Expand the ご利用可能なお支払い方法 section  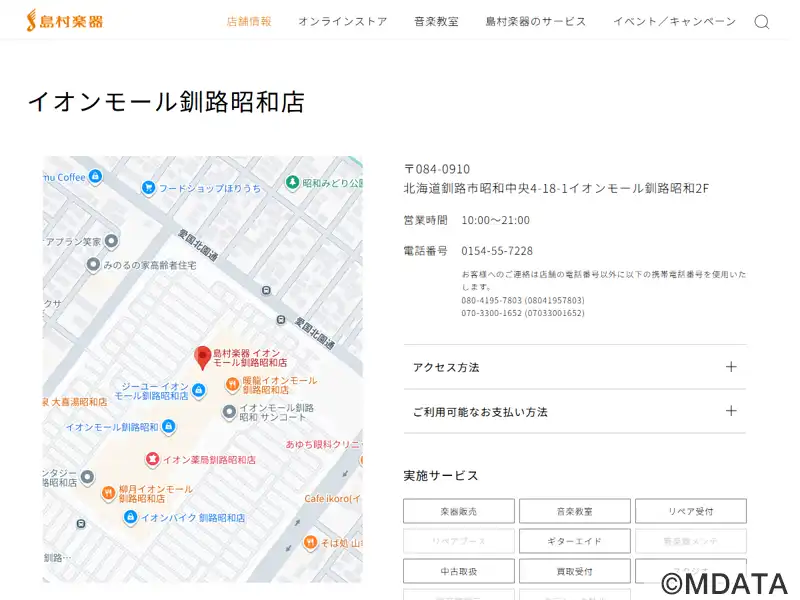574,412
